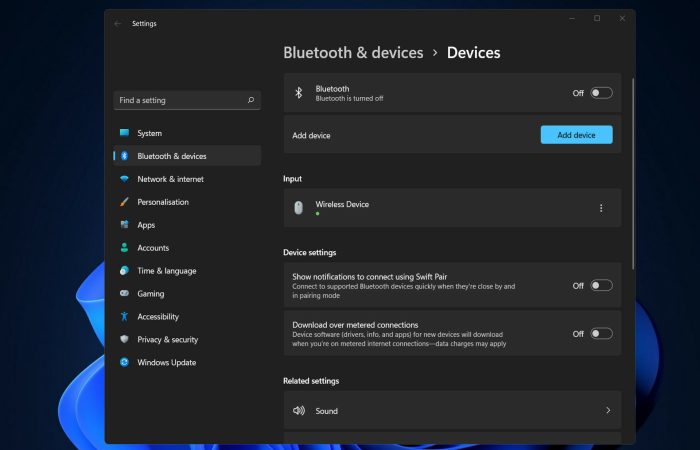Screen dimensions: 700x450
Task: Click the Sound label text
Action: [326, 411]
